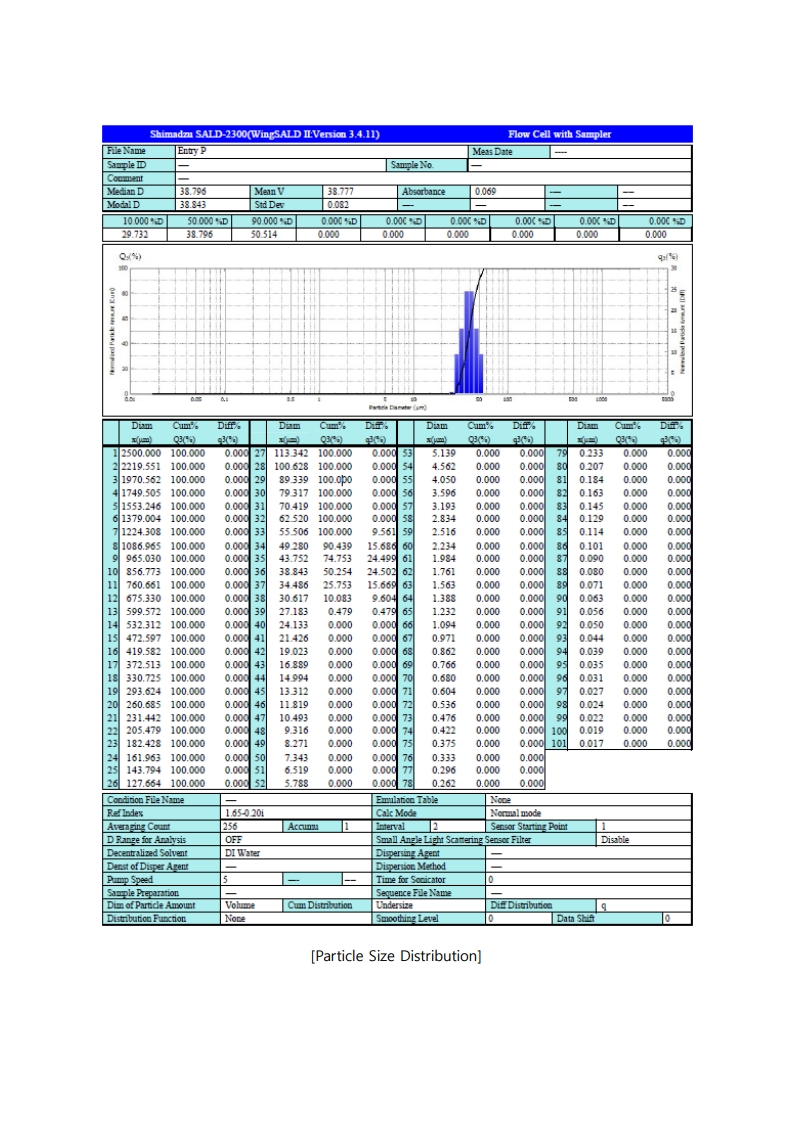Viewport: 793px width, 1122px height.
Task: Select diameter 2500.000 in table row 1
Action: click(x=141, y=453)
